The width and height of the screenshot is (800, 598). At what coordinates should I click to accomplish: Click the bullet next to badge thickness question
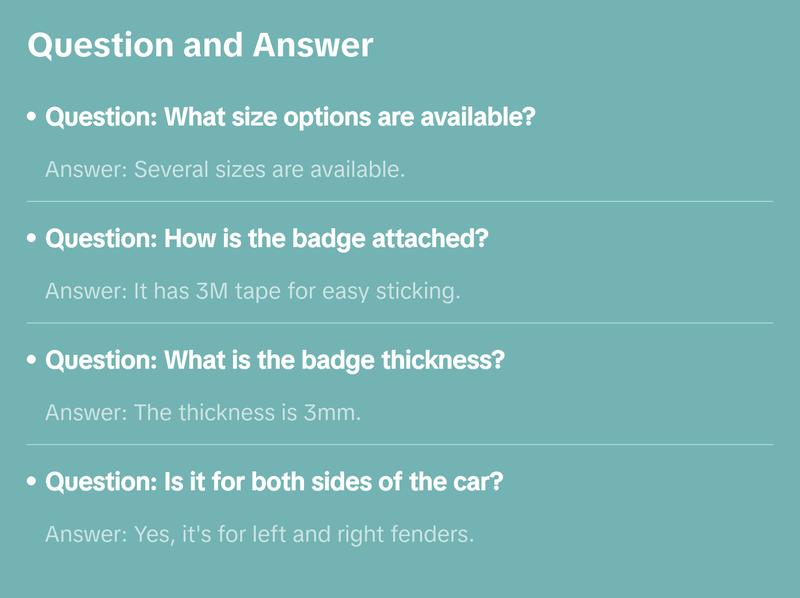[x=32, y=360]
